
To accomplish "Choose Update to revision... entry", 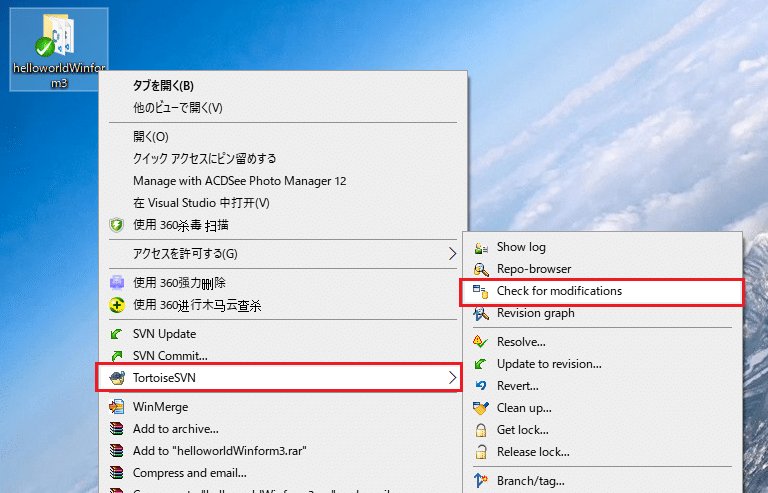I will tap(602, 364).
